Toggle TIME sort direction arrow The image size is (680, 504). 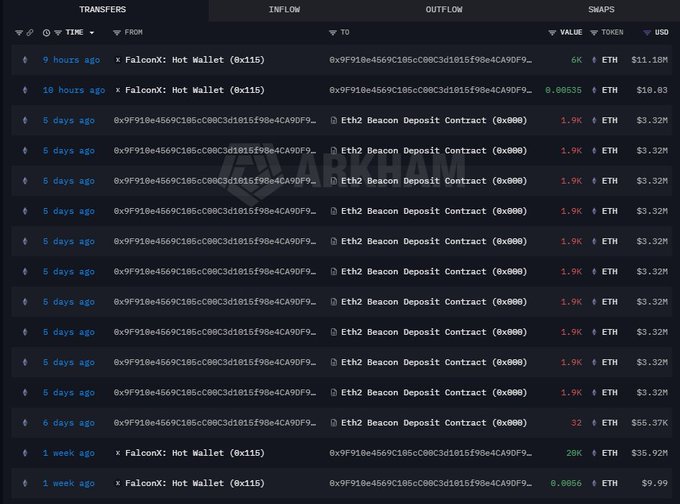click(92, 33)
